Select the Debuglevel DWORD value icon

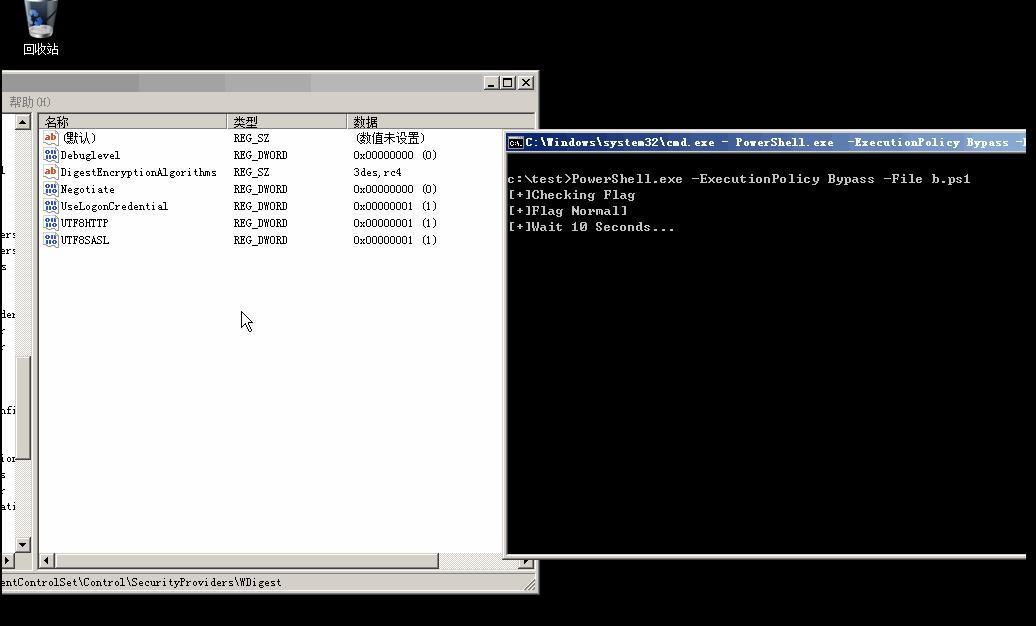tap(51, 155)
